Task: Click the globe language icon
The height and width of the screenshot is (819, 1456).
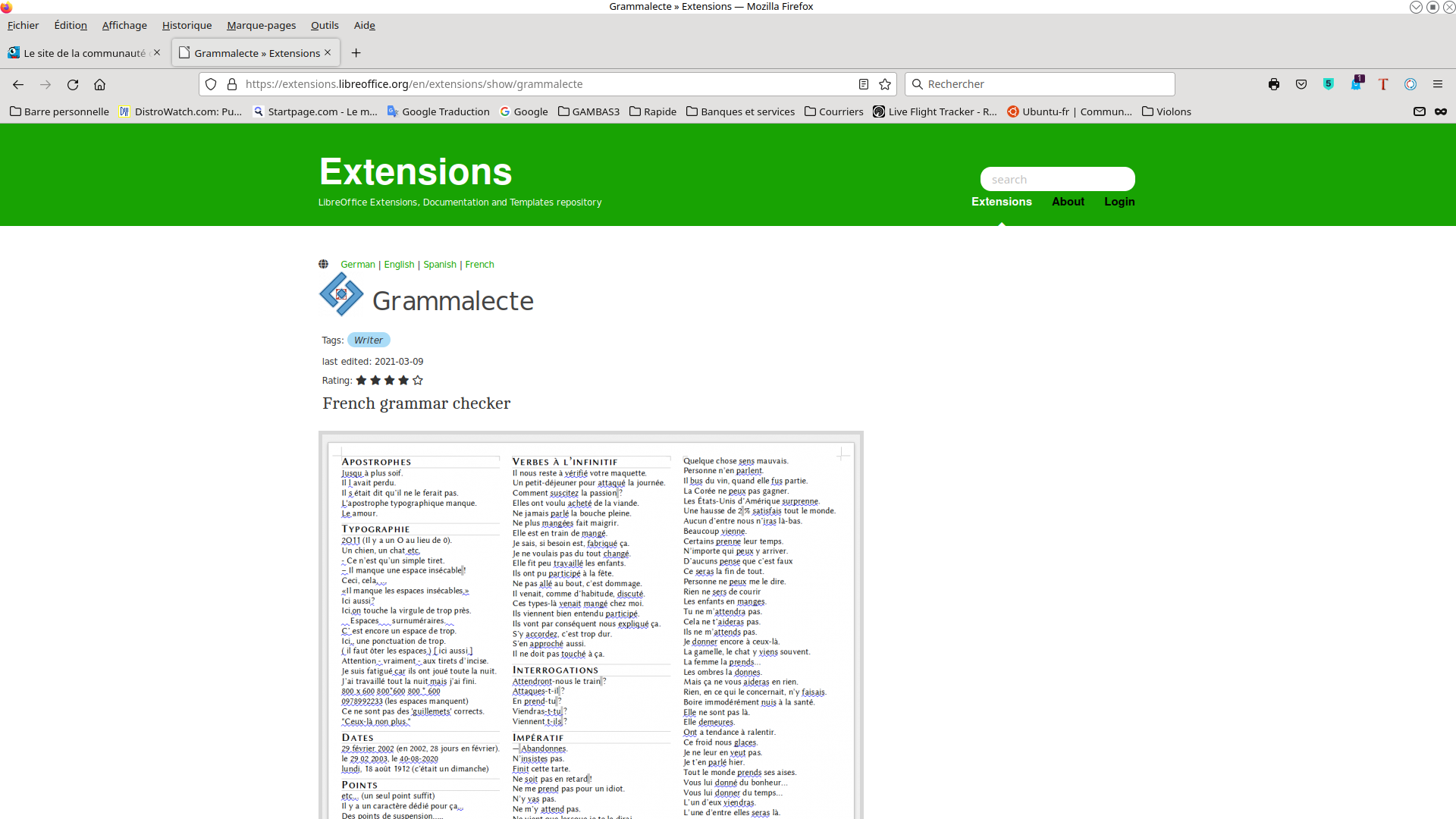Action: (x=324, y=265)
